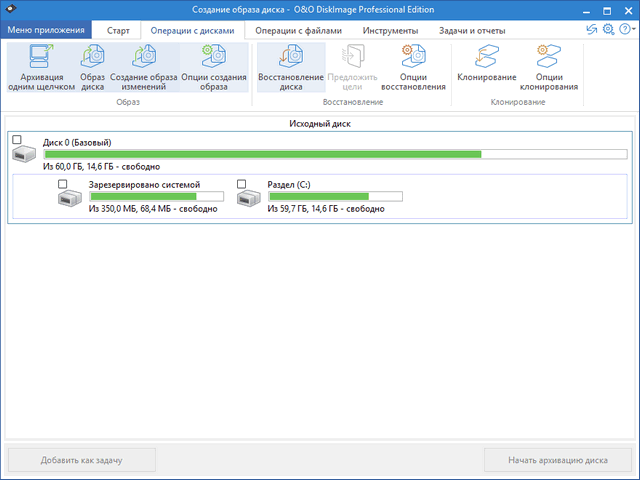
Task: Click the Диск 0 usage bar
Action: point(336,154)
